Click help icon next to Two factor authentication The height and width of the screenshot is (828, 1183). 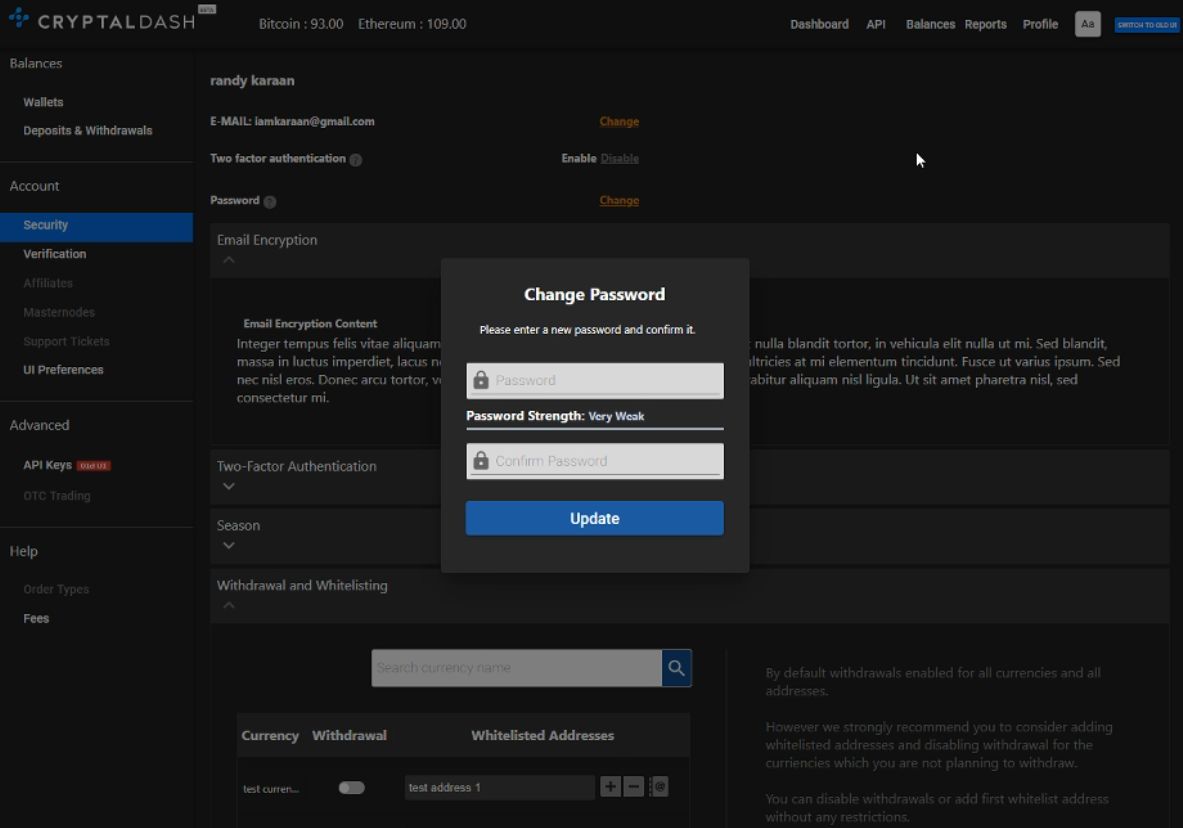(x=356, y=160)
